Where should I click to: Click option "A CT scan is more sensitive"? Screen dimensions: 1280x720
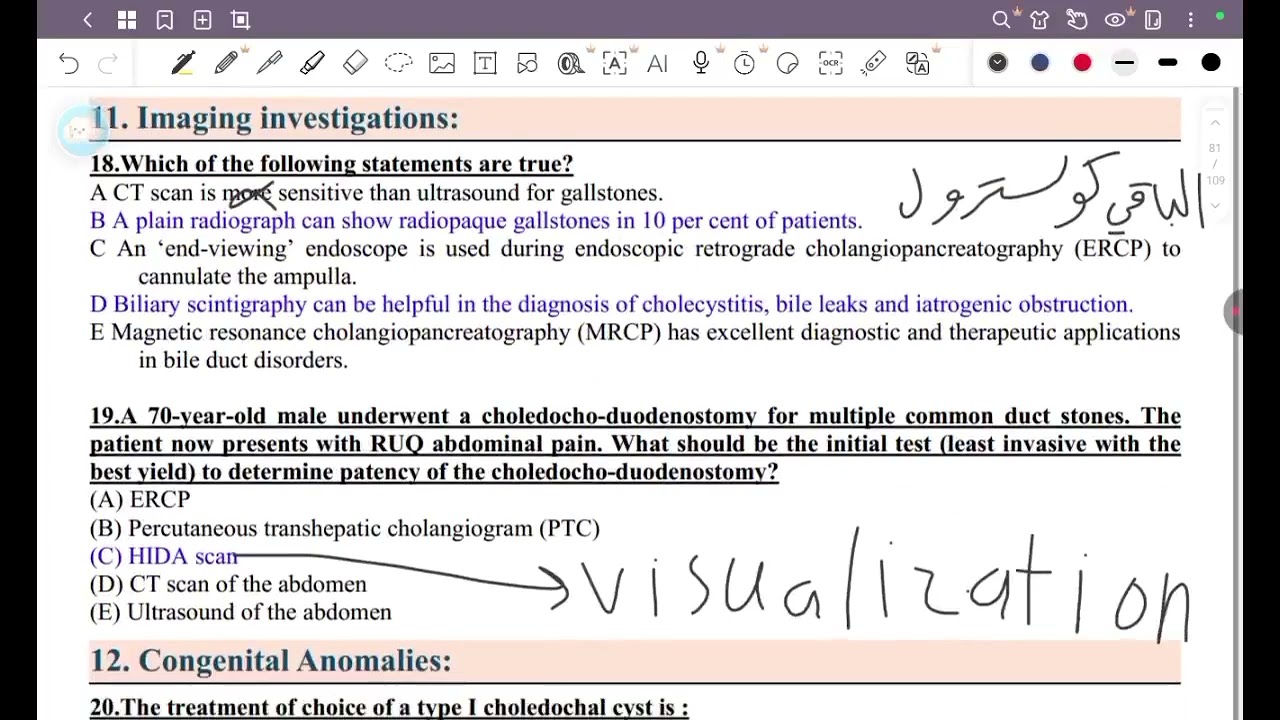click(376, 193)
